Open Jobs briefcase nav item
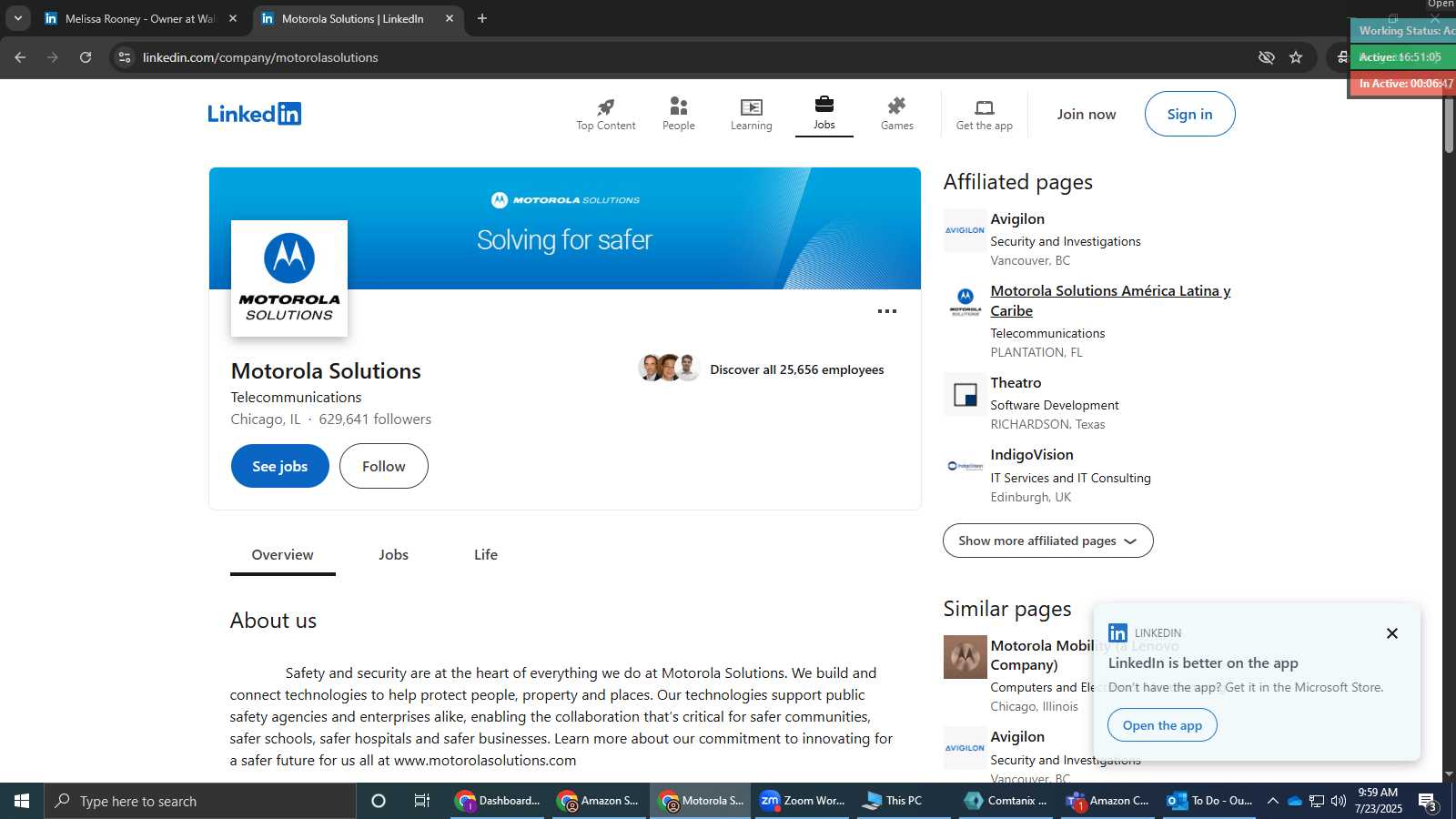This screenshot has height=819, width=1456. point(824,114)
